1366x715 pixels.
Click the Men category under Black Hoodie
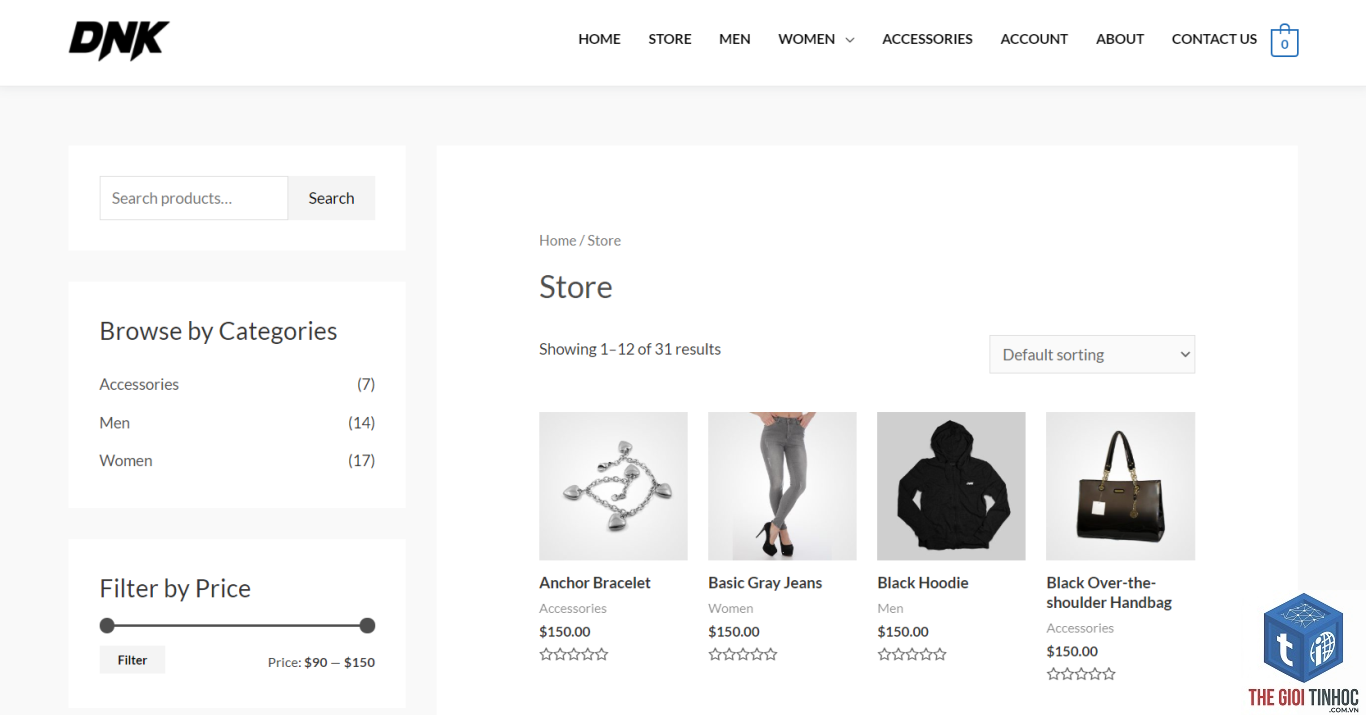coord(890,609)
